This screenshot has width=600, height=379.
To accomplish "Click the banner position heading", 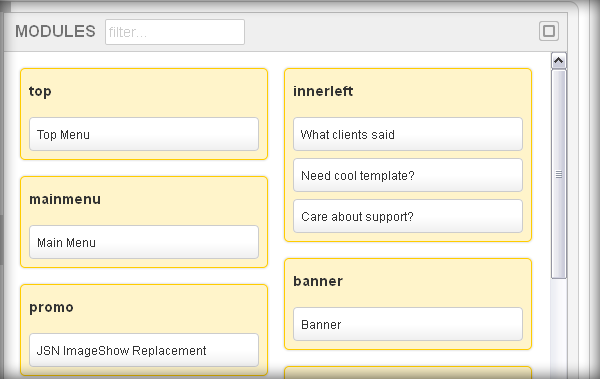I will pos(318,281).
